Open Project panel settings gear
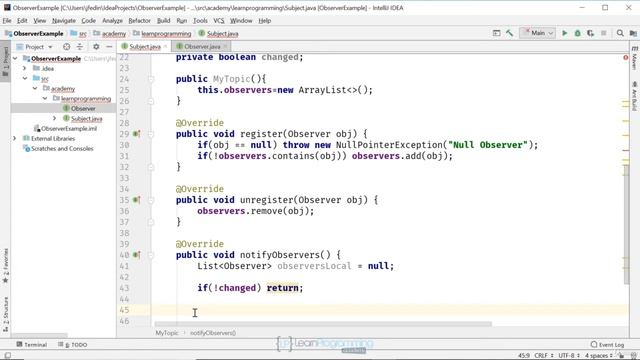Screen dimensions: 640x360 tap(96, 47)
